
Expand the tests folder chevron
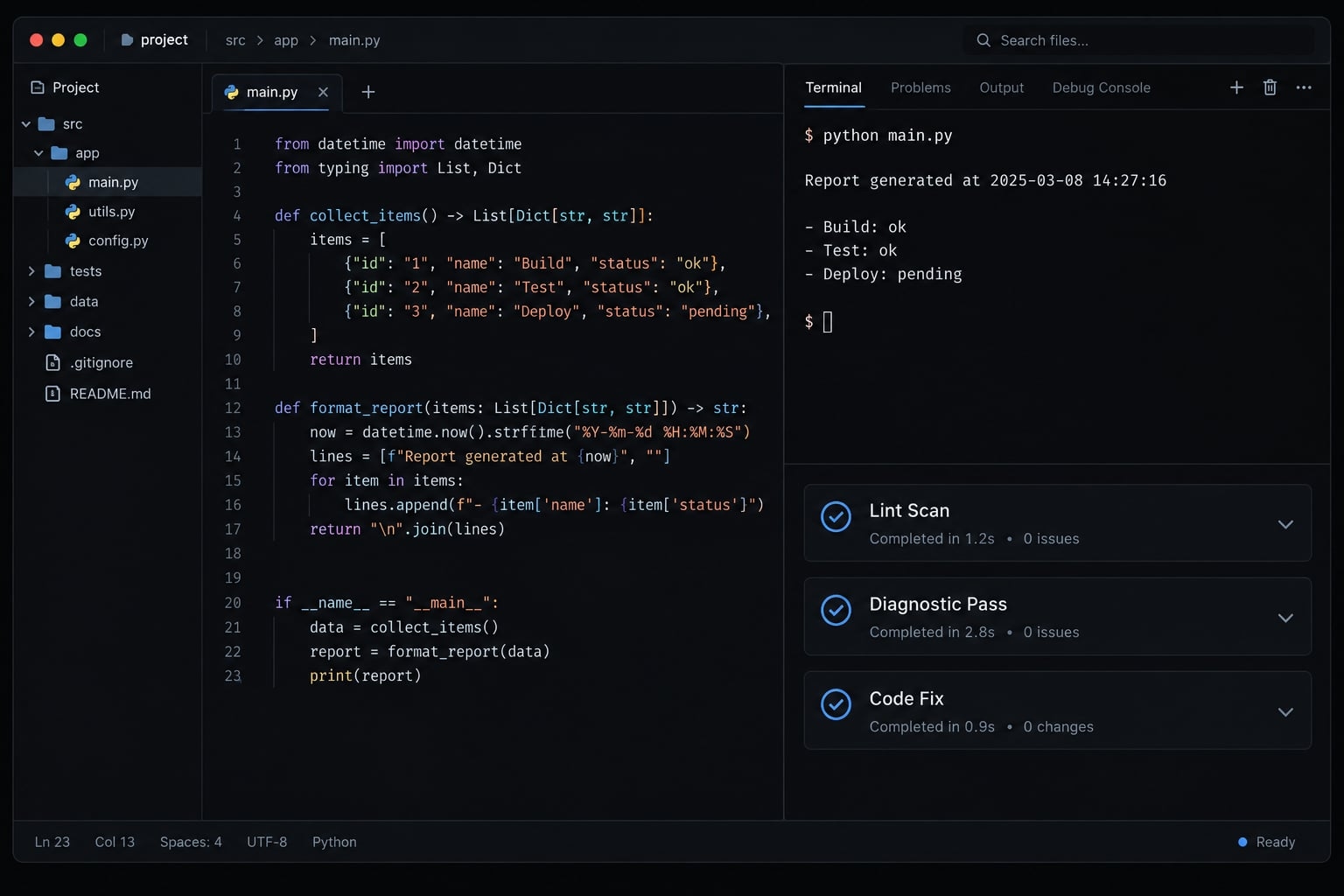31,271
